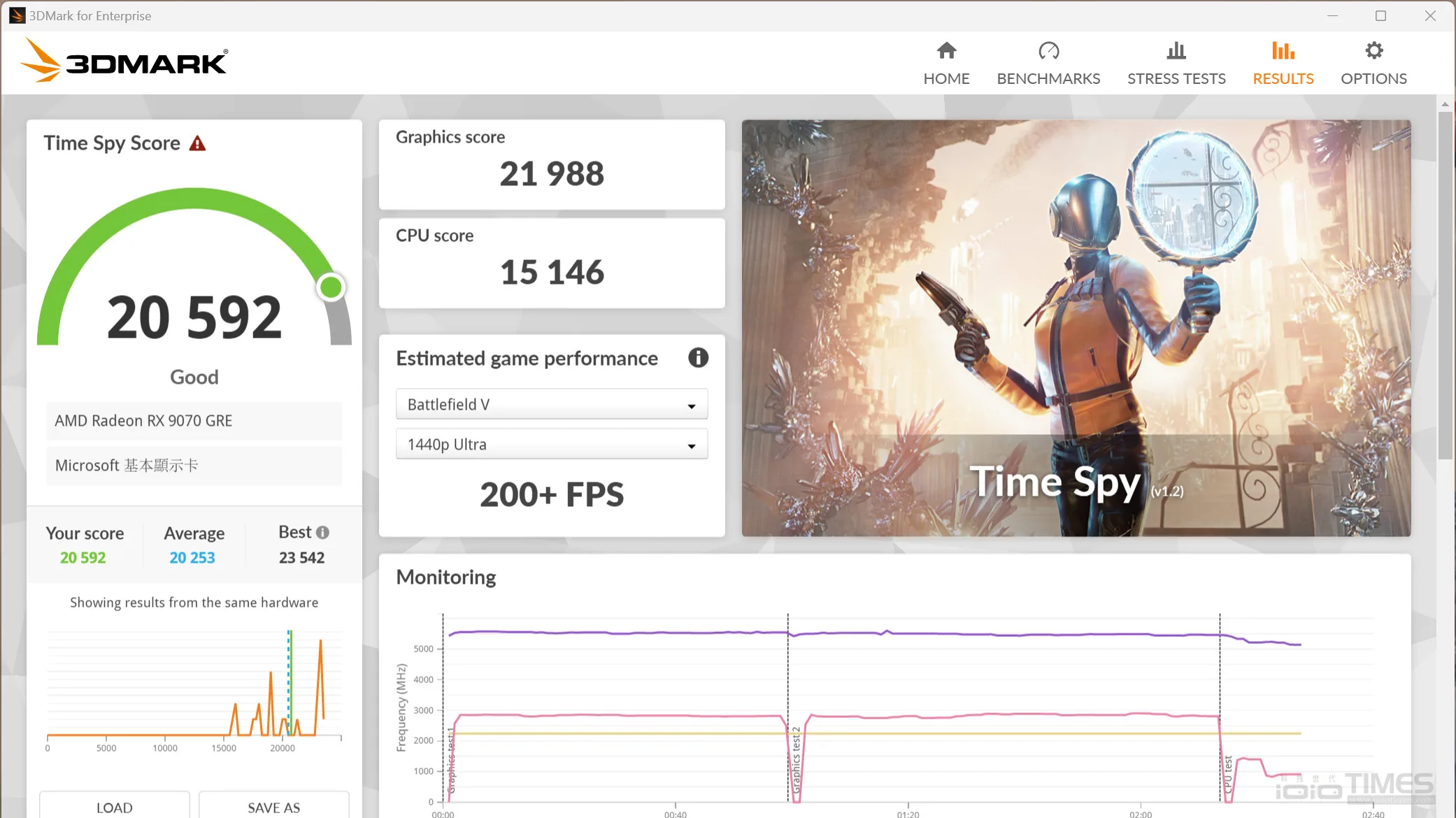The width and height of the screenshot is (1456, 818).
Task: Click the Best score 23 542
Action: click(302, 557)
